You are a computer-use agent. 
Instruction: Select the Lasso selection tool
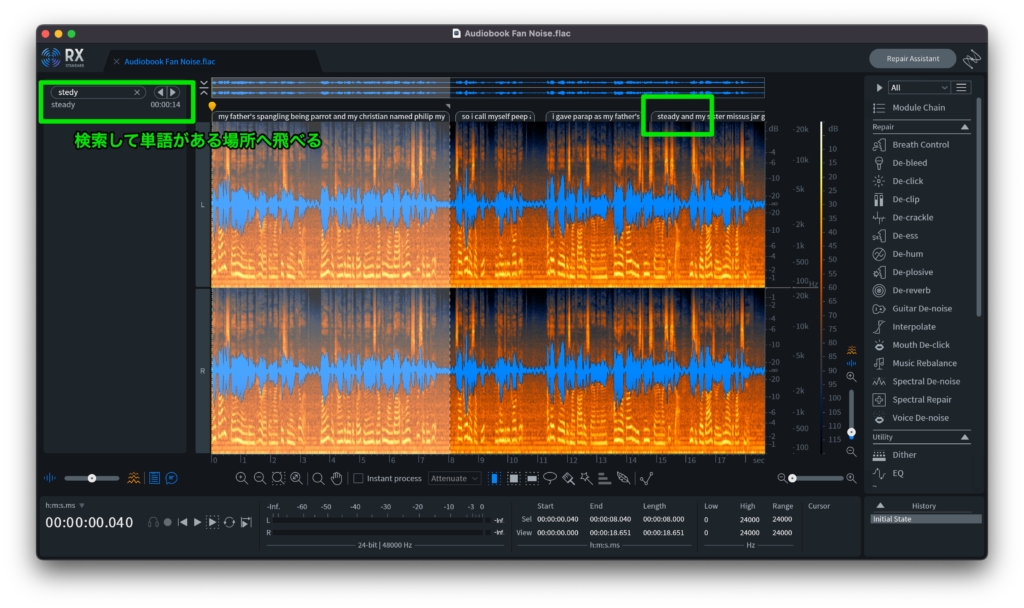(550, 479)
